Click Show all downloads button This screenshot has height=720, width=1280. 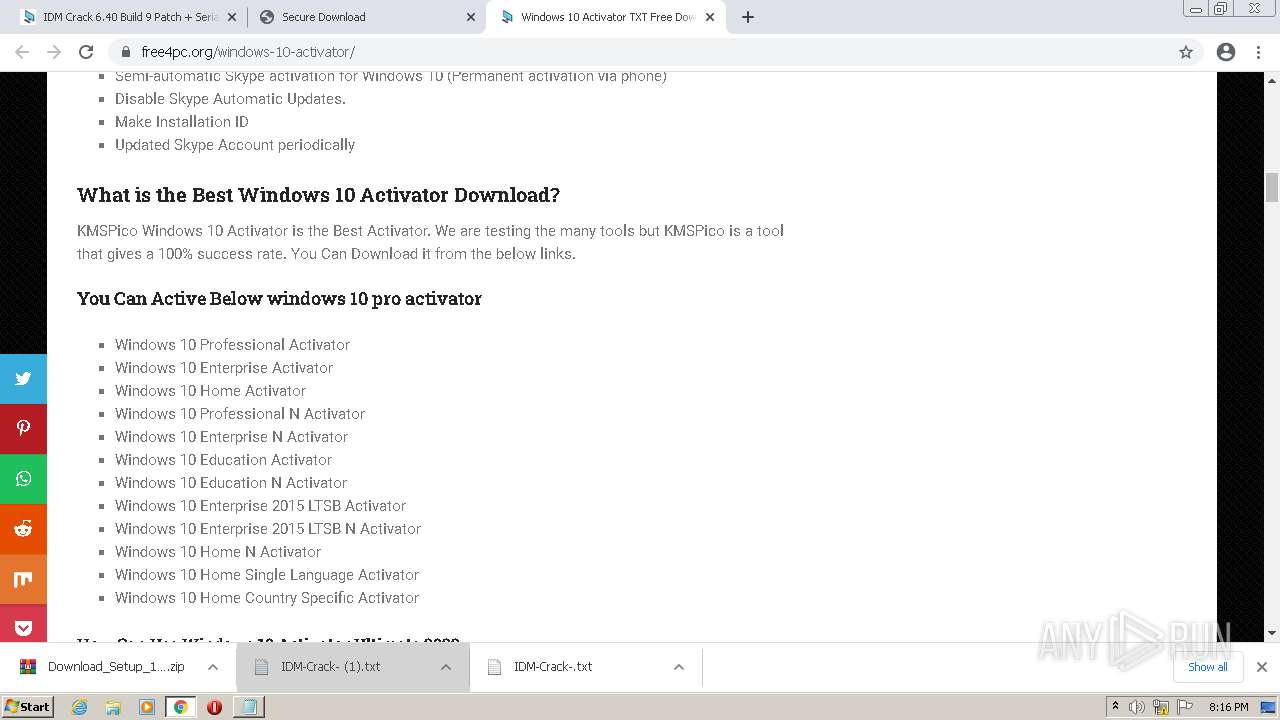click(1208, 667)
